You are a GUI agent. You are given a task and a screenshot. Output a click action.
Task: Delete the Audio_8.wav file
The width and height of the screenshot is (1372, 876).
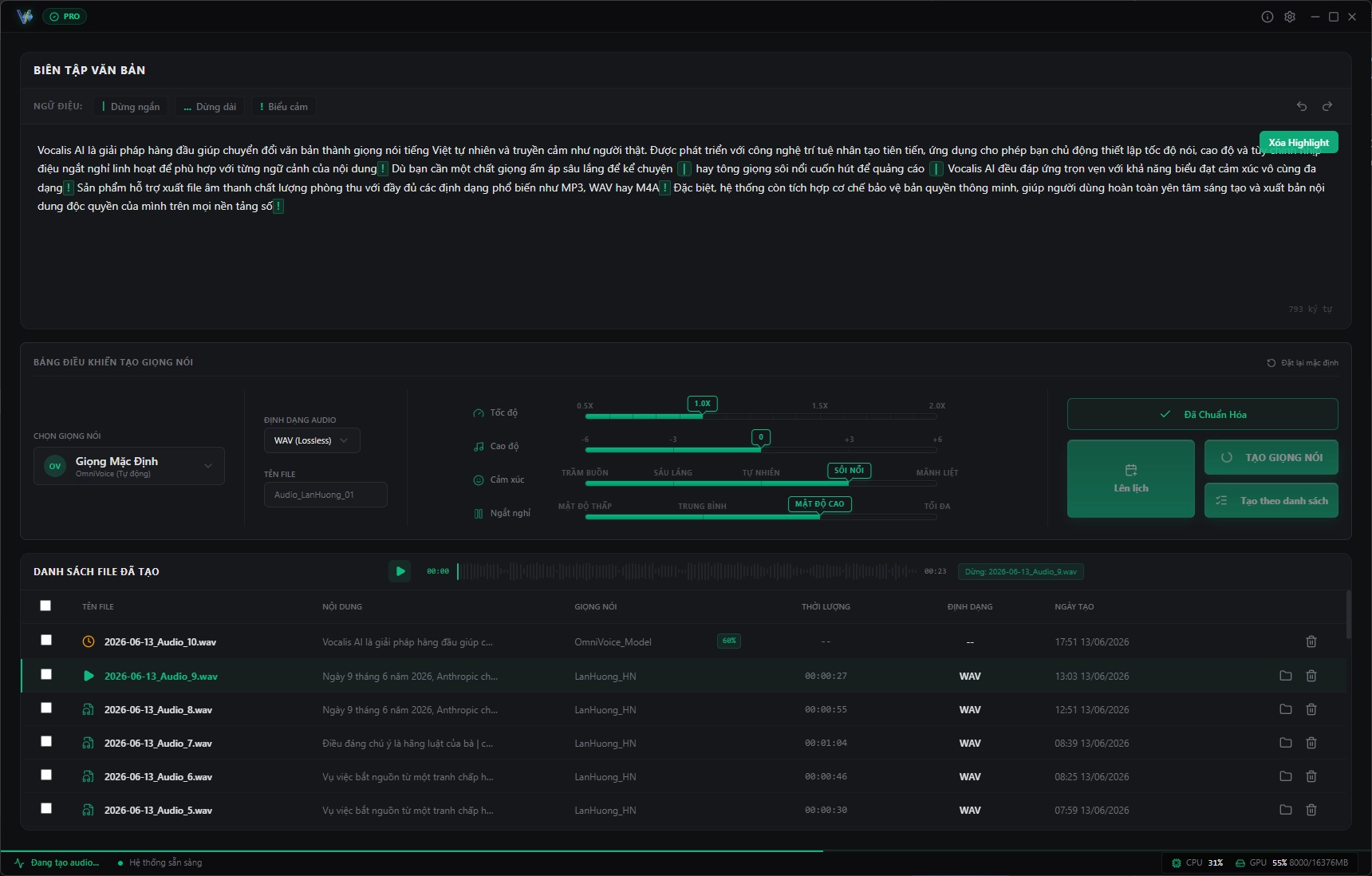click(1311, 709)
